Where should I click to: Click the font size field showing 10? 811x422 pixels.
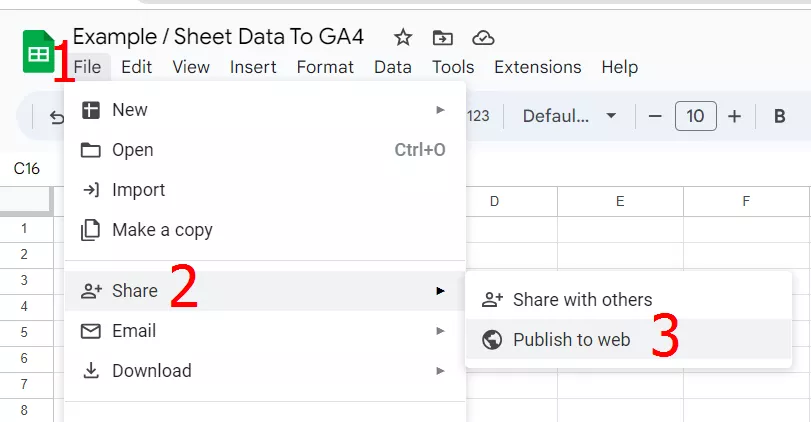(695, 116)
